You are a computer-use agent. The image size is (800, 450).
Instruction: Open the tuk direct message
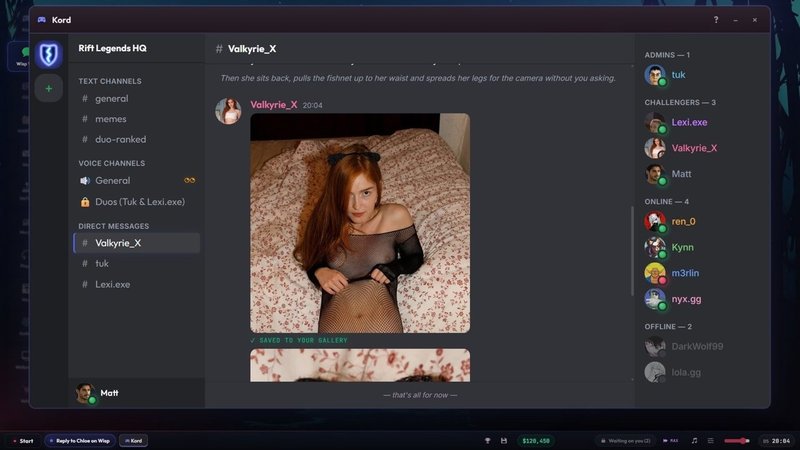coord(137,264)
